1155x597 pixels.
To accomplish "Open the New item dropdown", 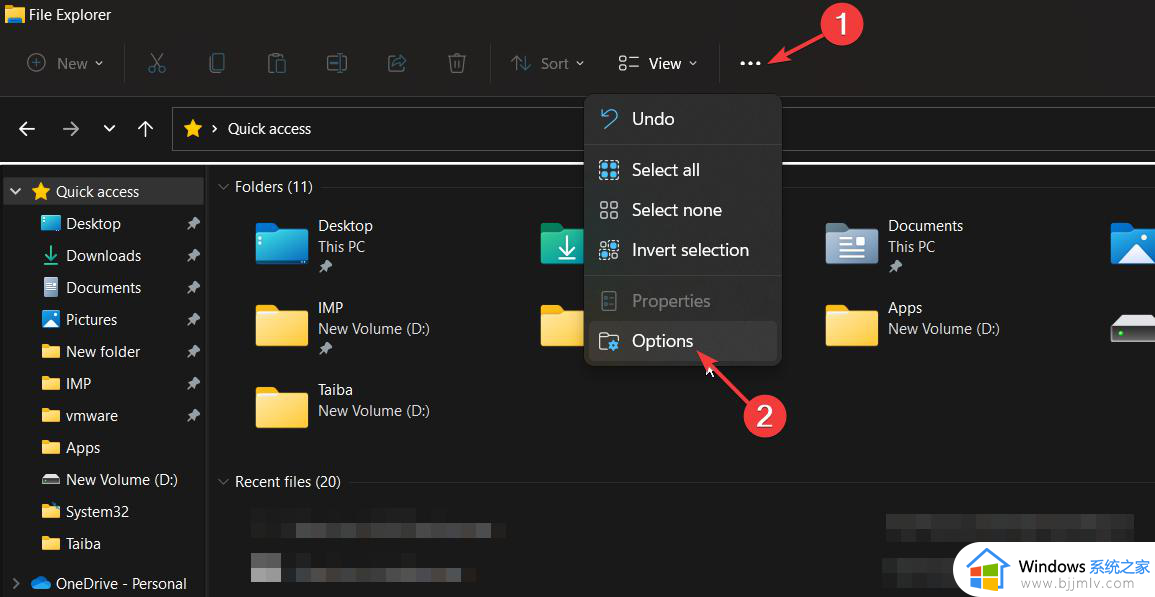I will pyautogui.click(x=65, y=63).
